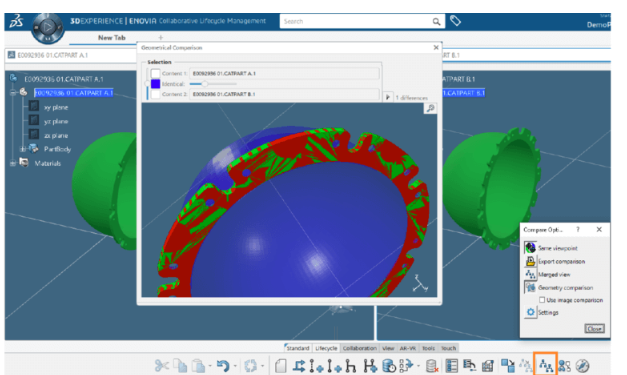The width and height of the screenshot is (627, 375).
Task: Click the Same viewpoint icon
Action: pyautogui.click(x=530, y=247)
